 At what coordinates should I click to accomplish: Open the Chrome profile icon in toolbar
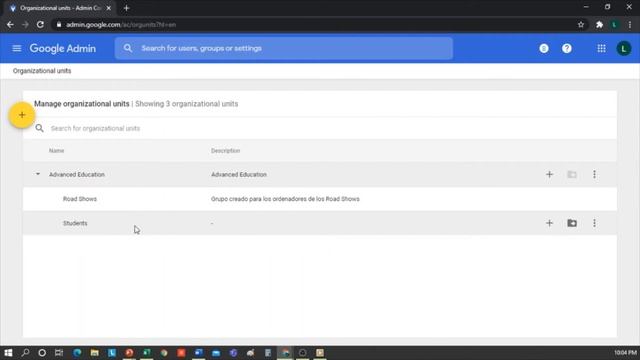[x=614, y=25]
